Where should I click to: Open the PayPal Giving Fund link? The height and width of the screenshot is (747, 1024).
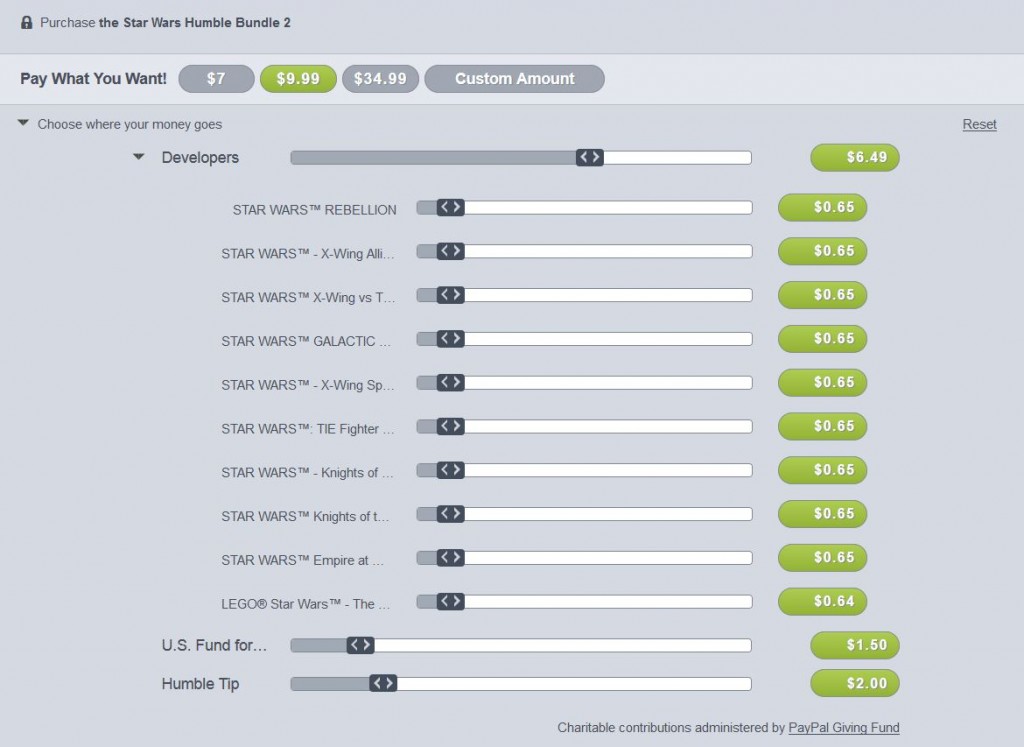pos(844,727)
